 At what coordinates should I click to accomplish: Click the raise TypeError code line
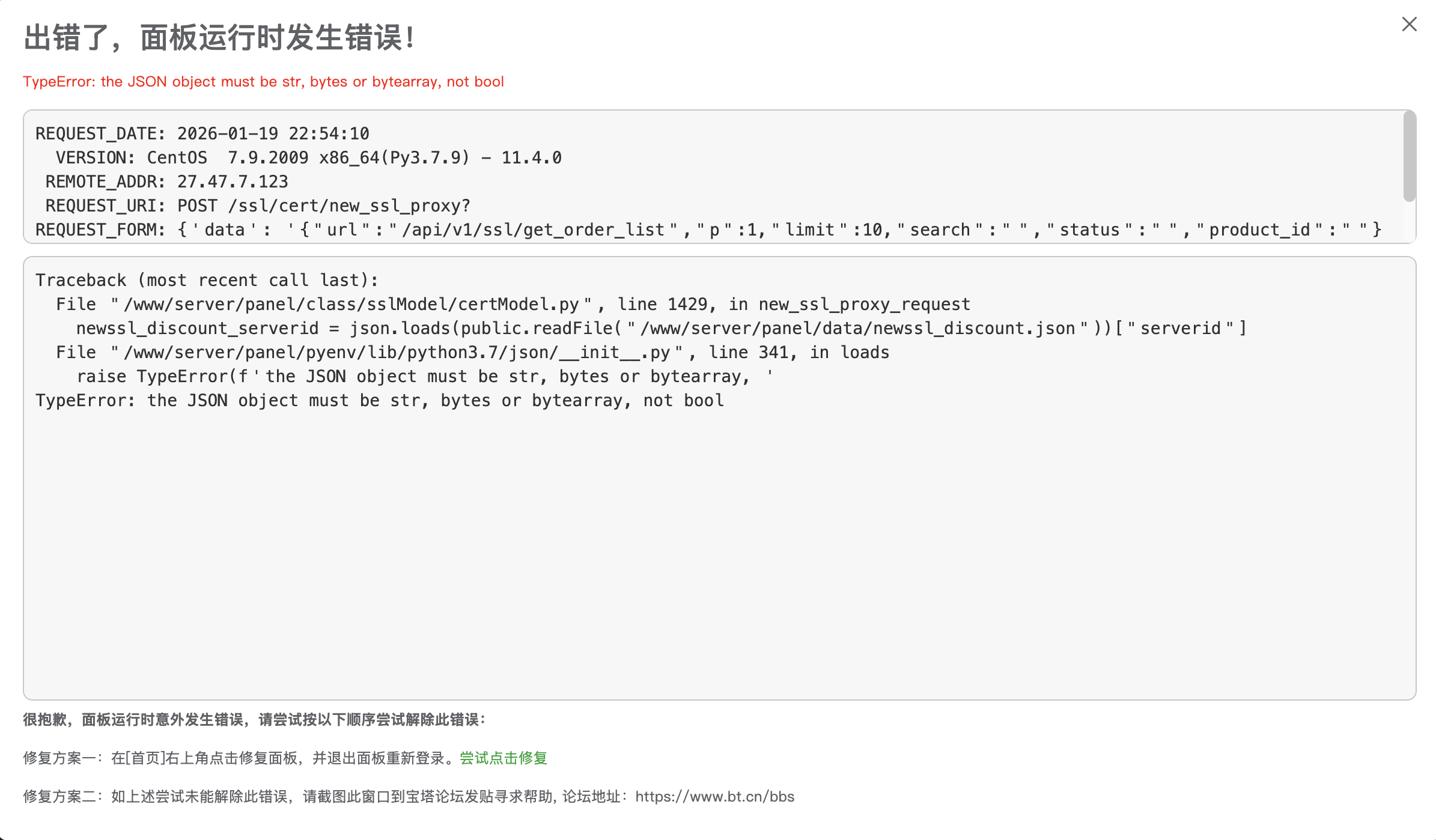tap(424, 376)
